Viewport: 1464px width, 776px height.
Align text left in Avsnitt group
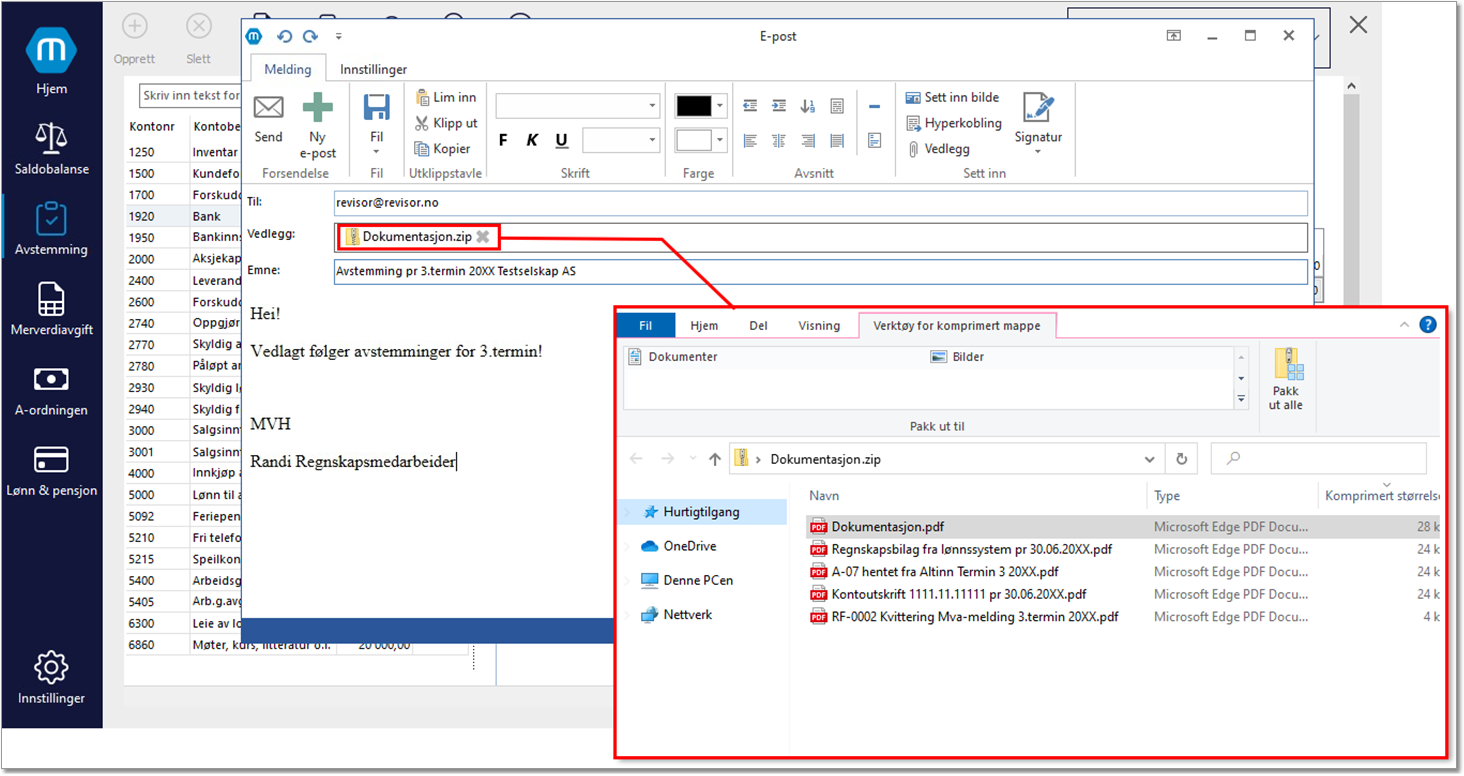coord(750,140)
